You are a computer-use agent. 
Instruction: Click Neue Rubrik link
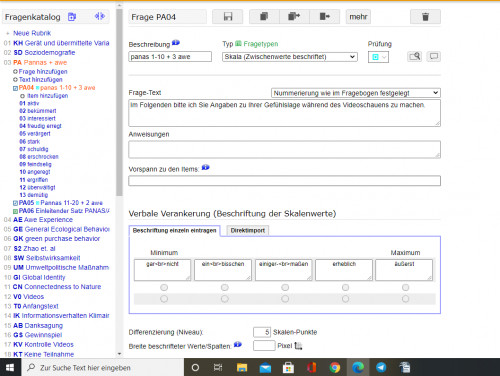pos(32,33)
